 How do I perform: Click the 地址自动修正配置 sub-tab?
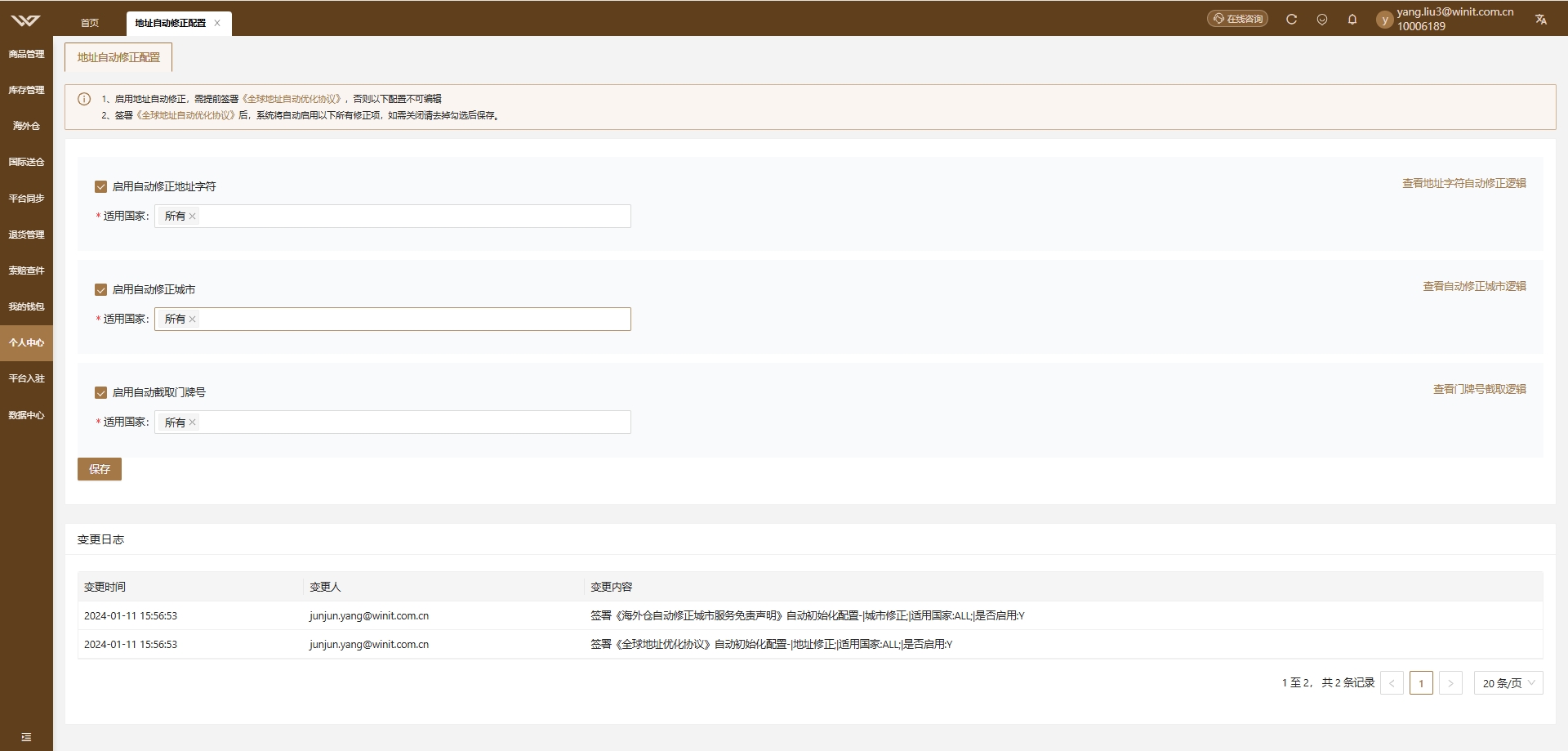[118, 57]
